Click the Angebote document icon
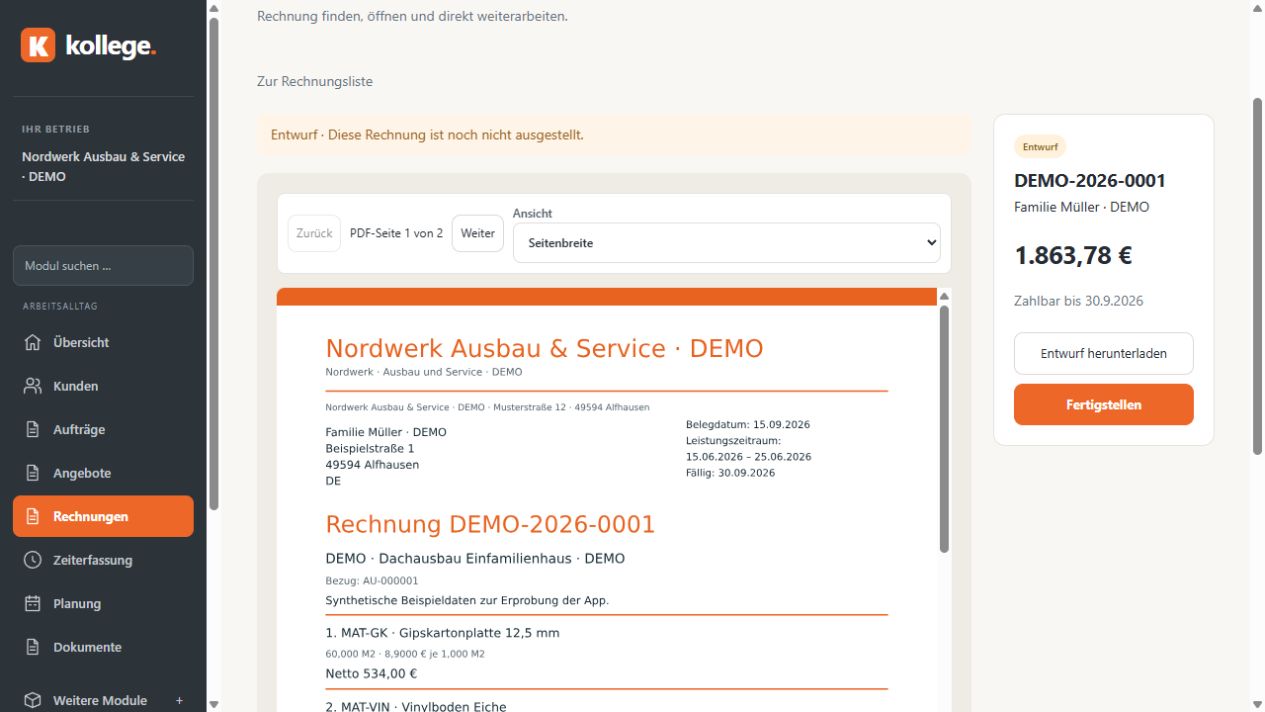 (x=32, y=473)
